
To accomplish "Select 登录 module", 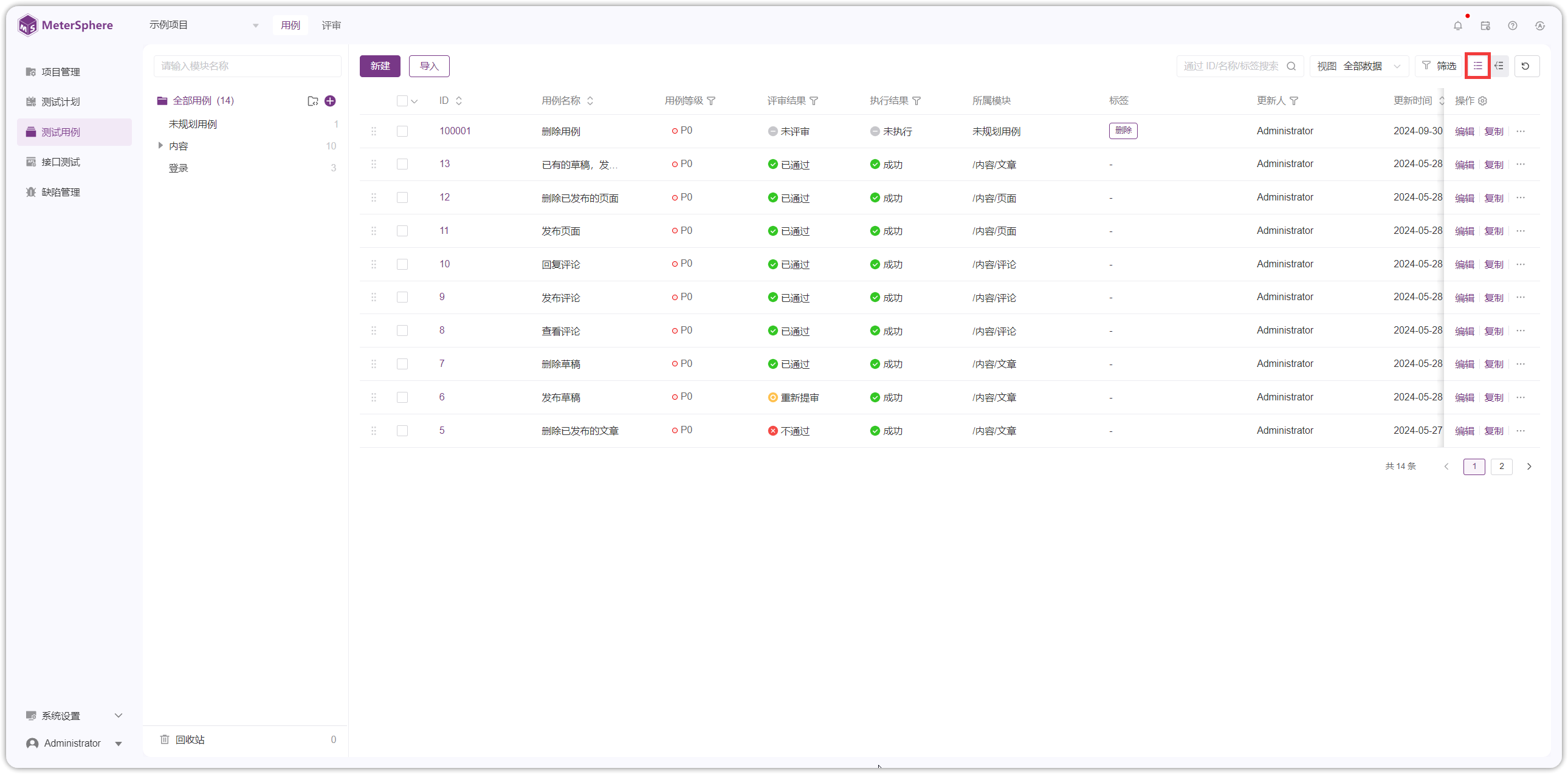I will [x=177, y=168].
